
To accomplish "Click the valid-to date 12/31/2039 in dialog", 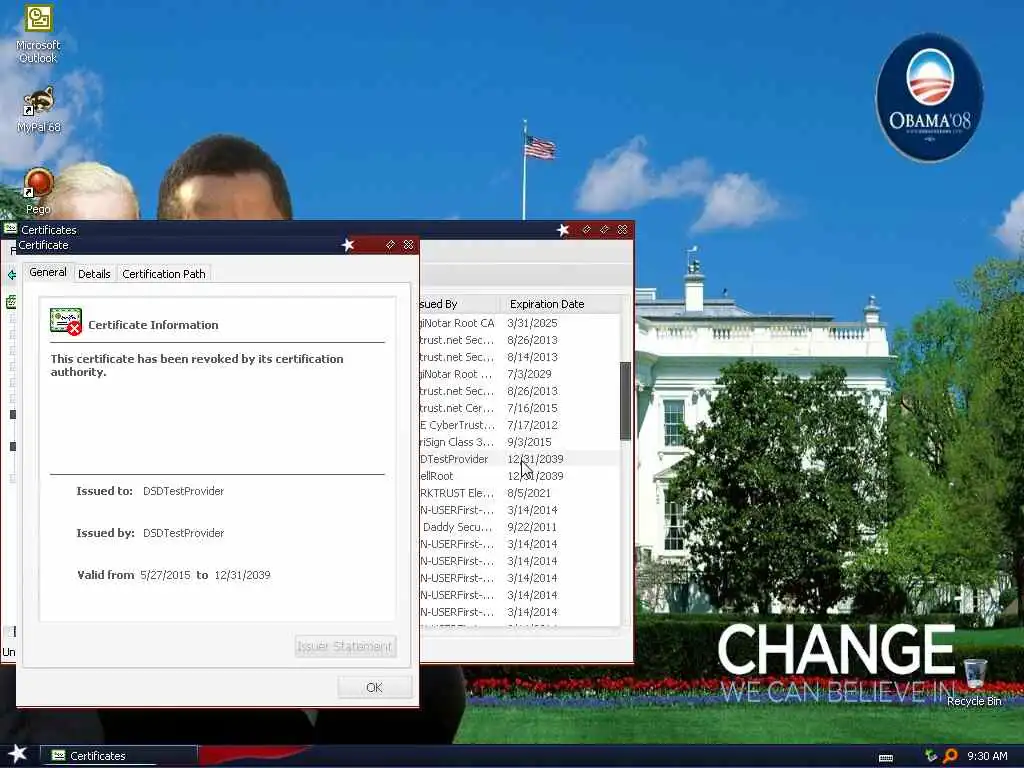I will click(x=242, y=575).
